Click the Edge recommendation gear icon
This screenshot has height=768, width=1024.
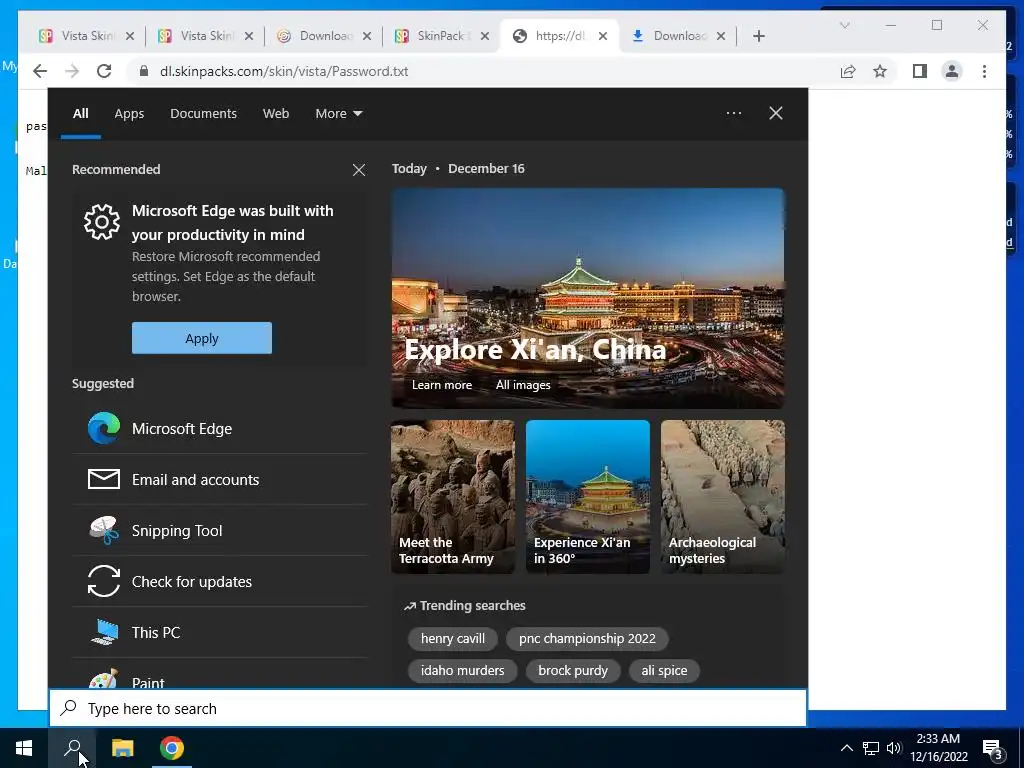pos(102,222)
